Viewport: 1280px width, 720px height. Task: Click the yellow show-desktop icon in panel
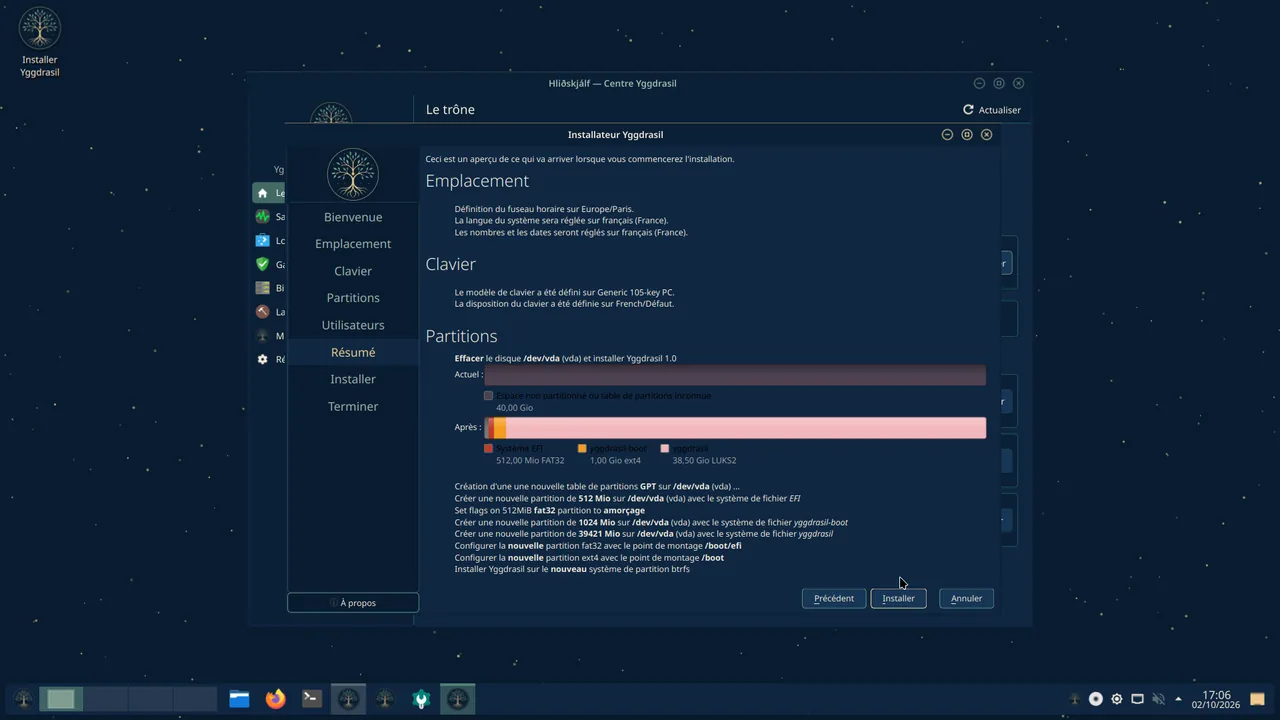[x=1258, y=699]
